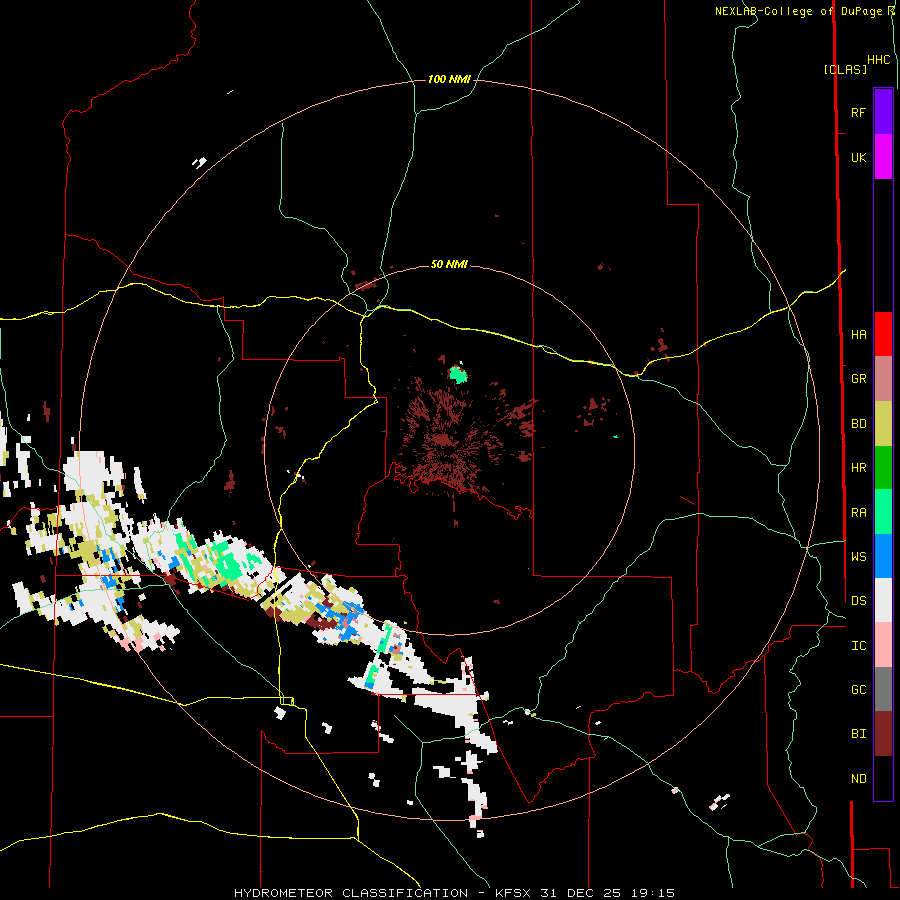Click the RA legend label text
The height and width of the screenshot is (900, 900).
(859, 513)
